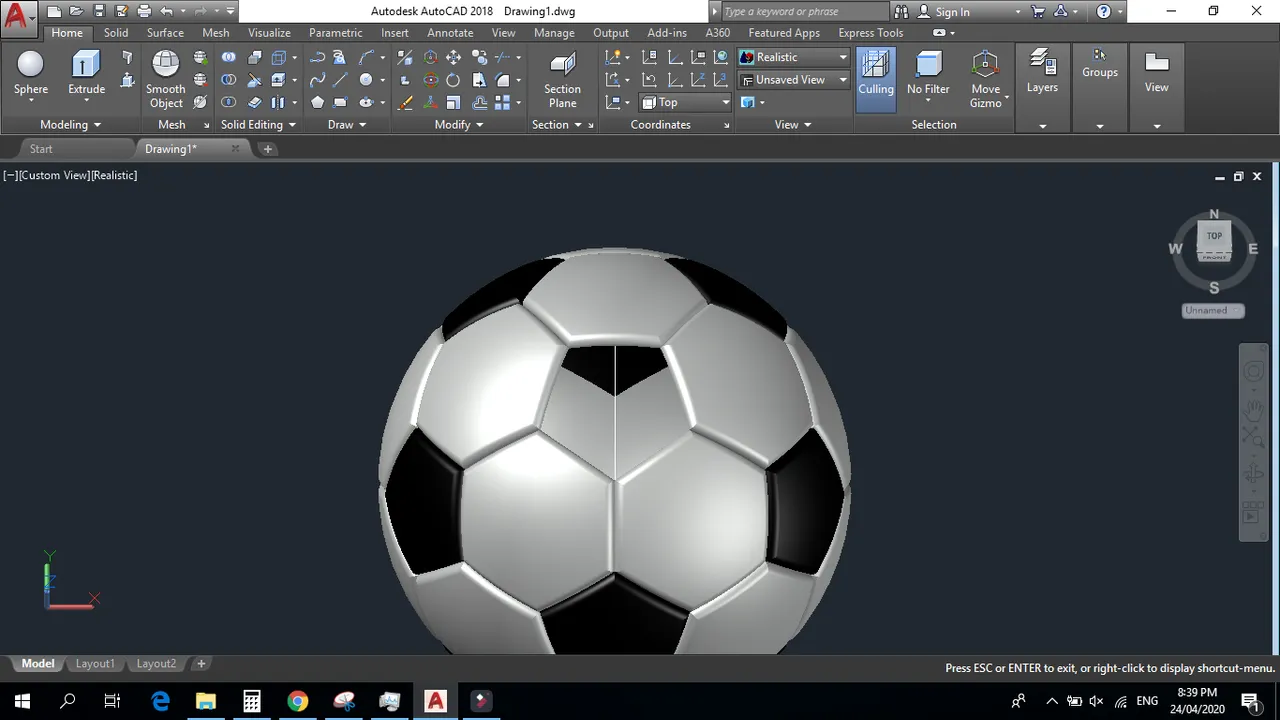This screenshot has height=720, width=1280.
Task: Expand the No Filter dropdown
Action: tap(928, 100)
